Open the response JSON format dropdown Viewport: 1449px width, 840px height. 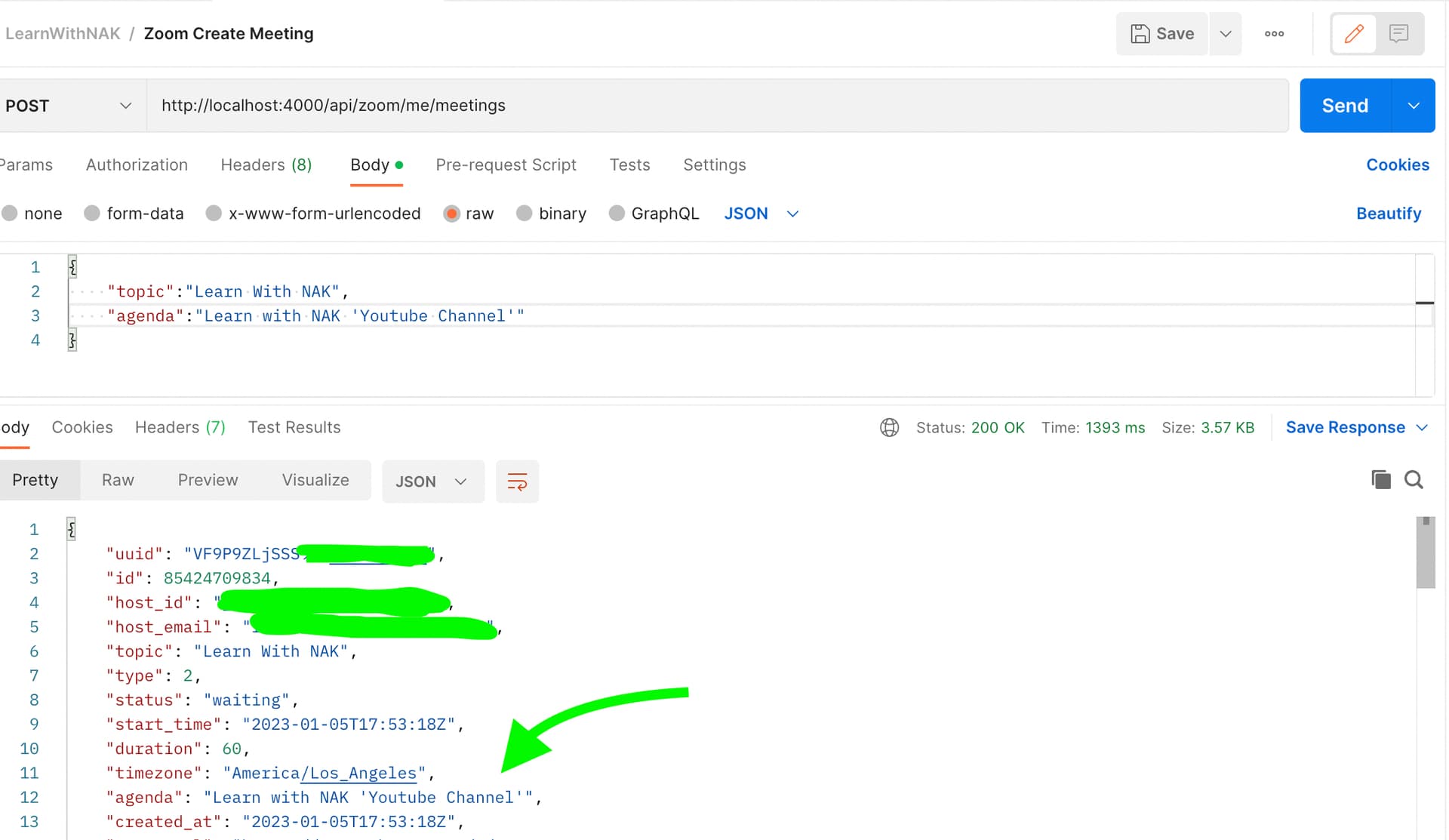coord(432,482)
